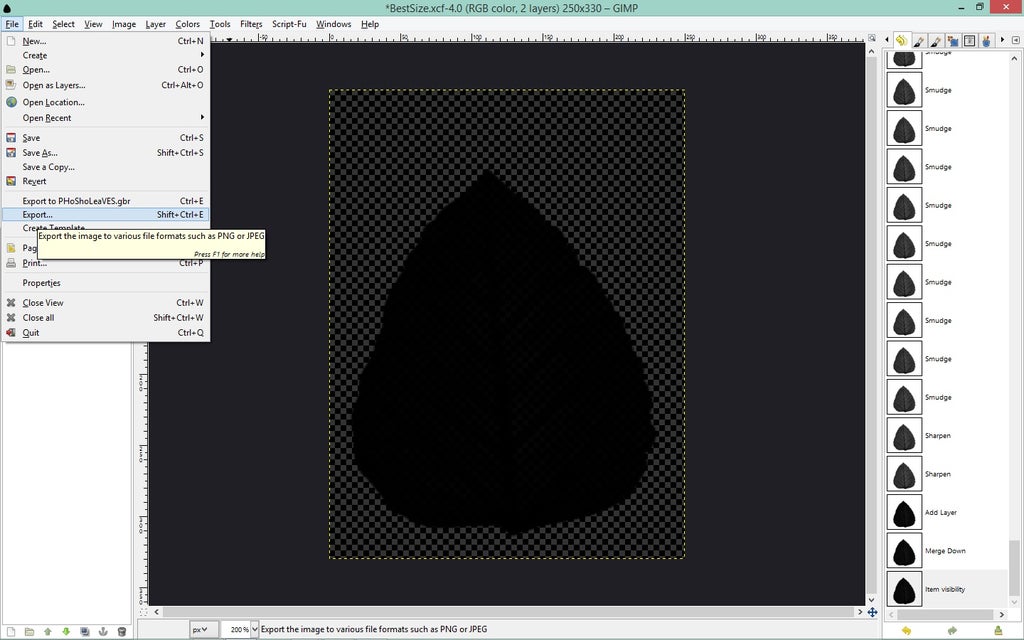Image resolution: width=1024 pixels, height=640 pixels.
Task: Raise the selected brush using the green up arrow
Action: tap(48, 630)
